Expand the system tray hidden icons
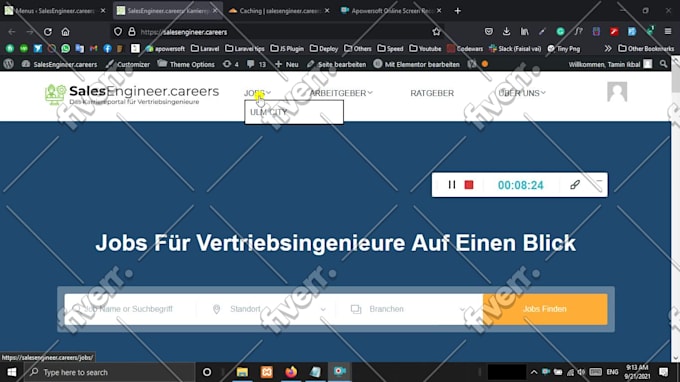 tap(533, 372)
